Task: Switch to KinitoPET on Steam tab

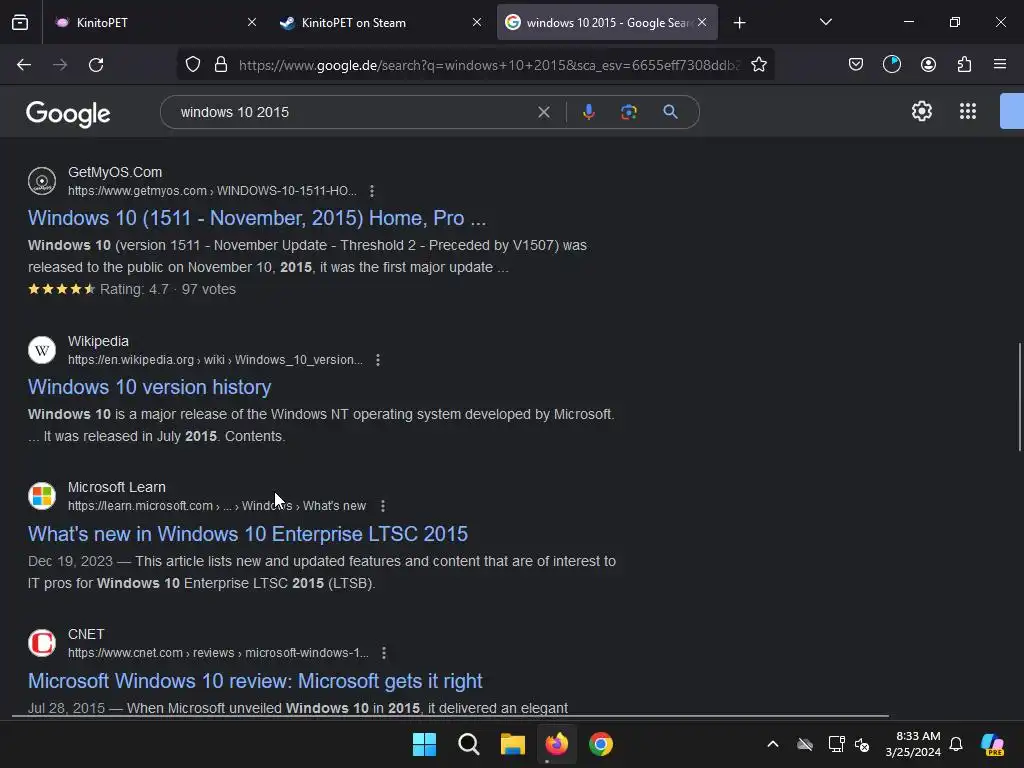Action: (381, 23)
